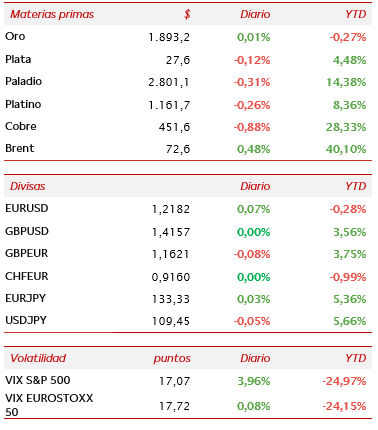This screenshot has width=378, height=430.
Task: Click the EURUSD currency pair label
Action: 27,208
